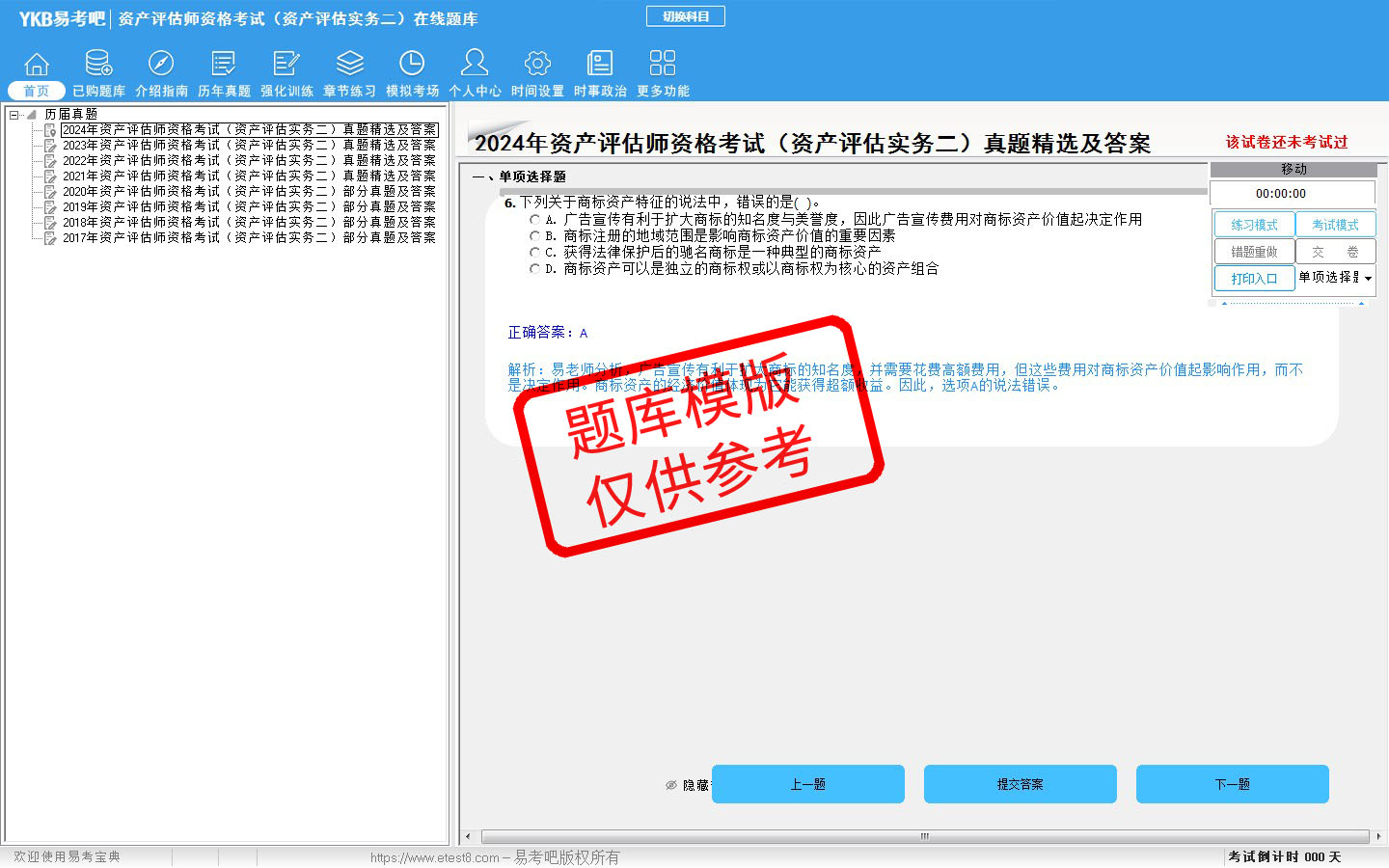Screen dimensions: 1389x868
Task: Open 介绍指南 compass icon
Action: pos(161,65)
